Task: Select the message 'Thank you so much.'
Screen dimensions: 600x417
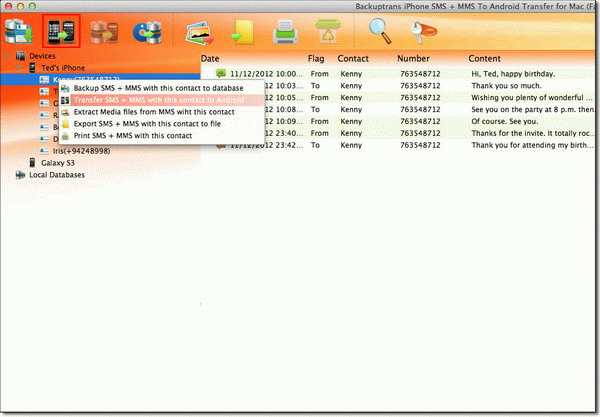Action: coord(506,85)
